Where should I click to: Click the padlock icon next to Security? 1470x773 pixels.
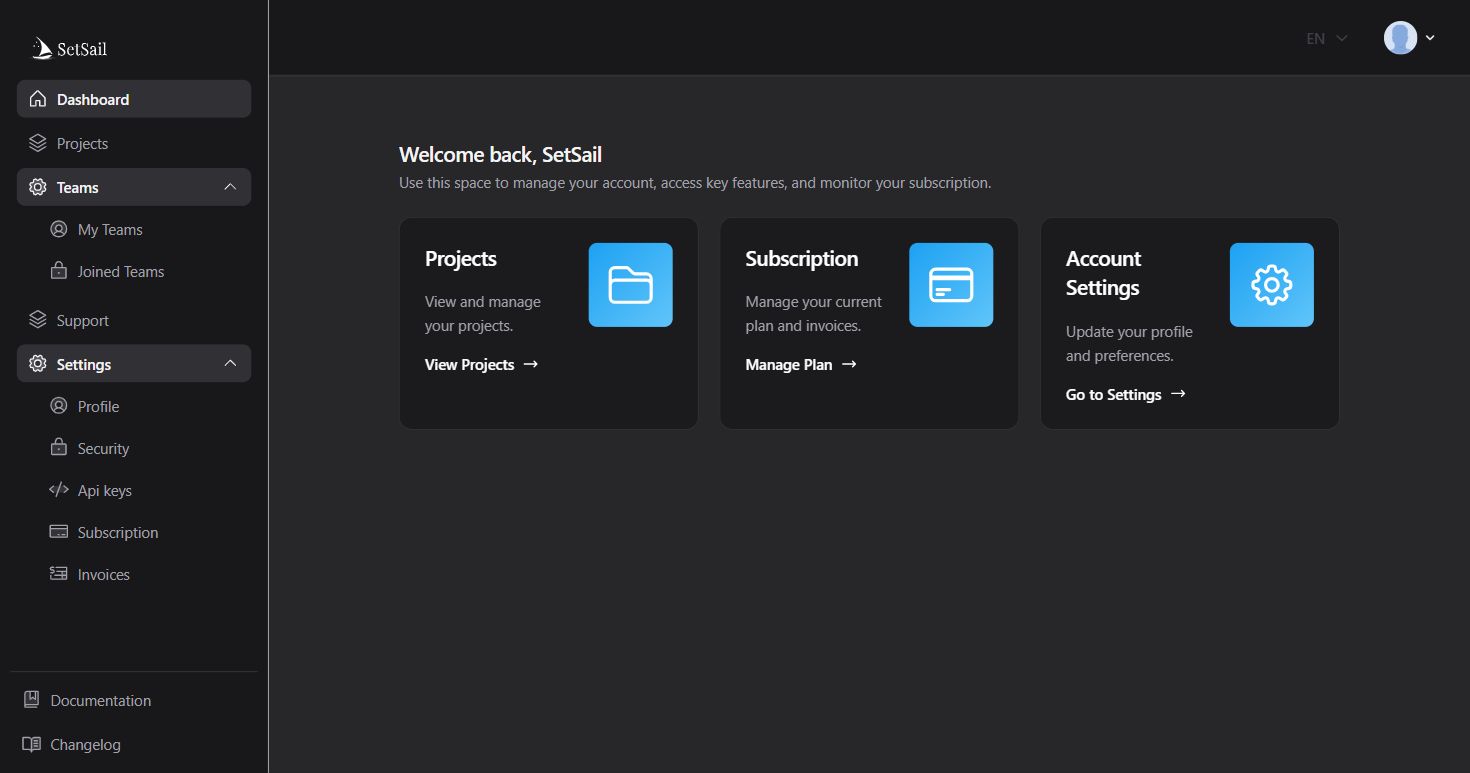click(59, 448)
